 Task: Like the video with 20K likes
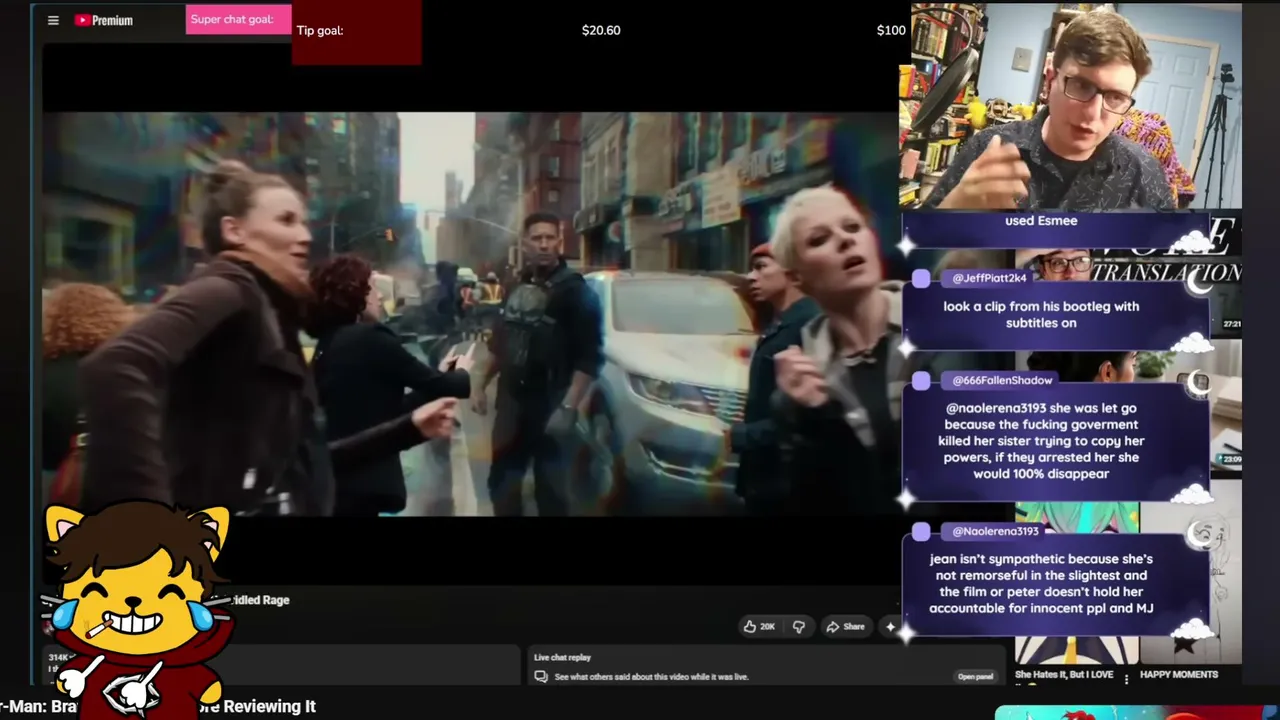759,627
